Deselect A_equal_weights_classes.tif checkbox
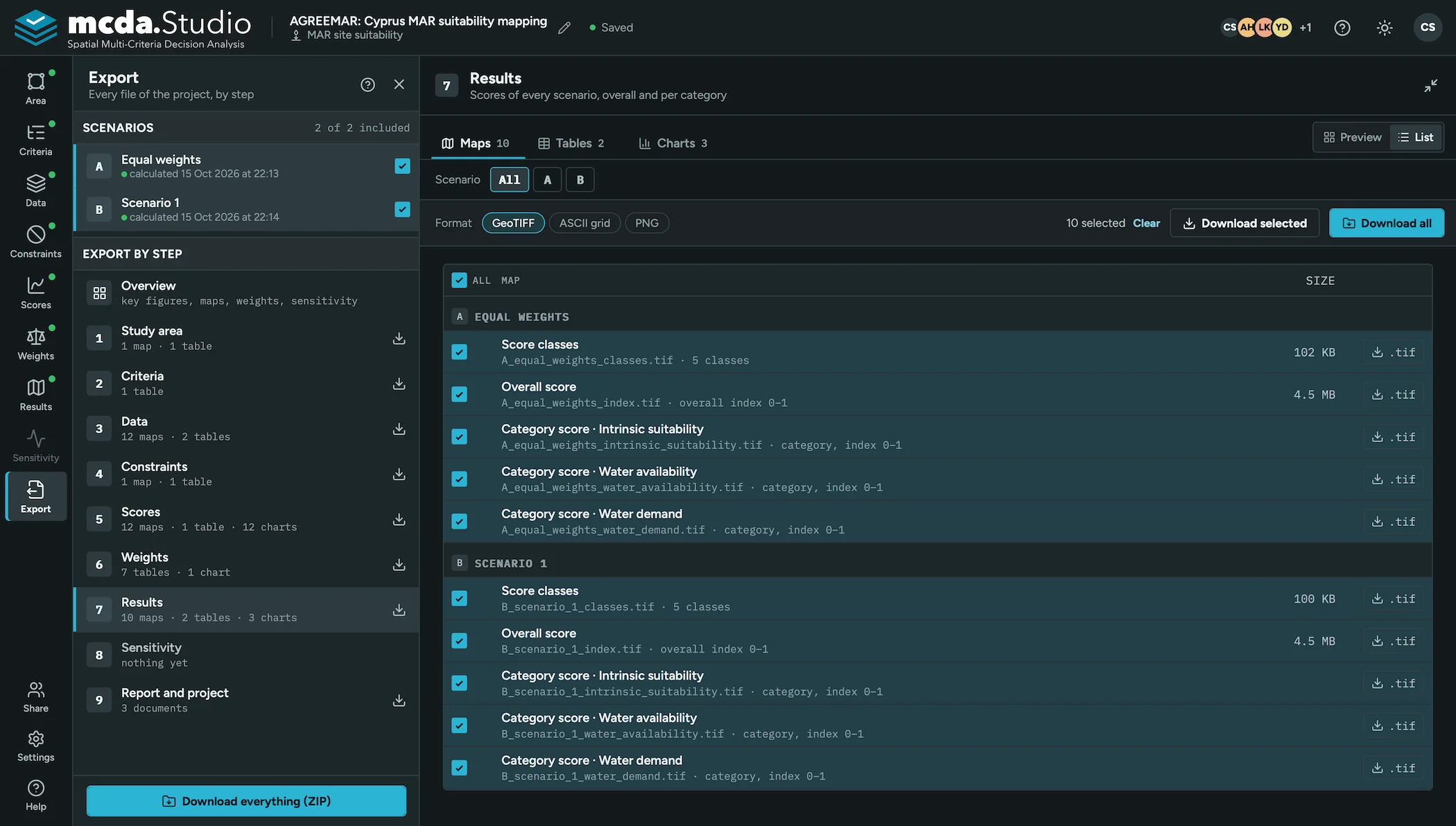 point(459,352)
